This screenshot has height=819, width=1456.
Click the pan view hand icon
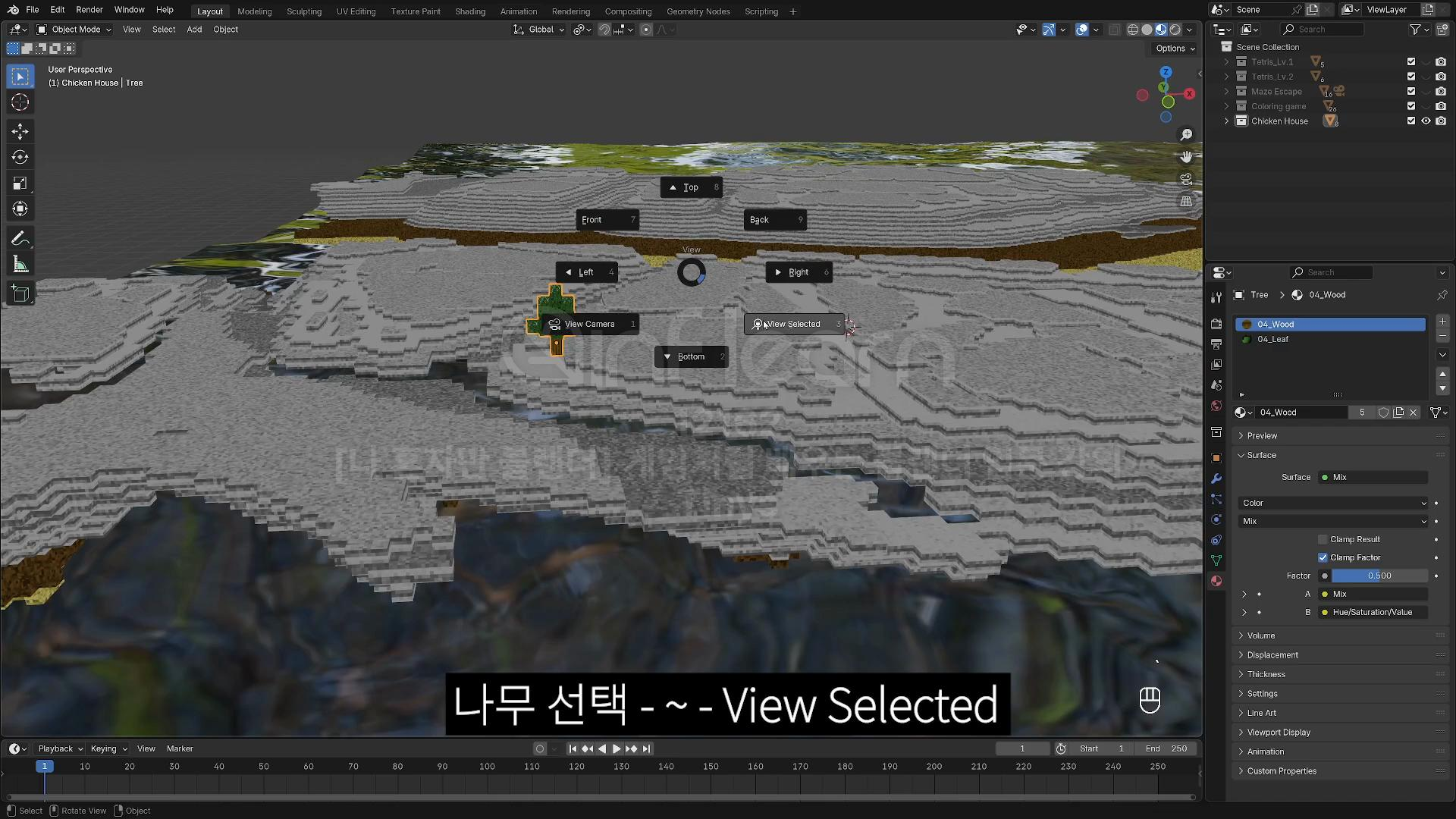1186,157
